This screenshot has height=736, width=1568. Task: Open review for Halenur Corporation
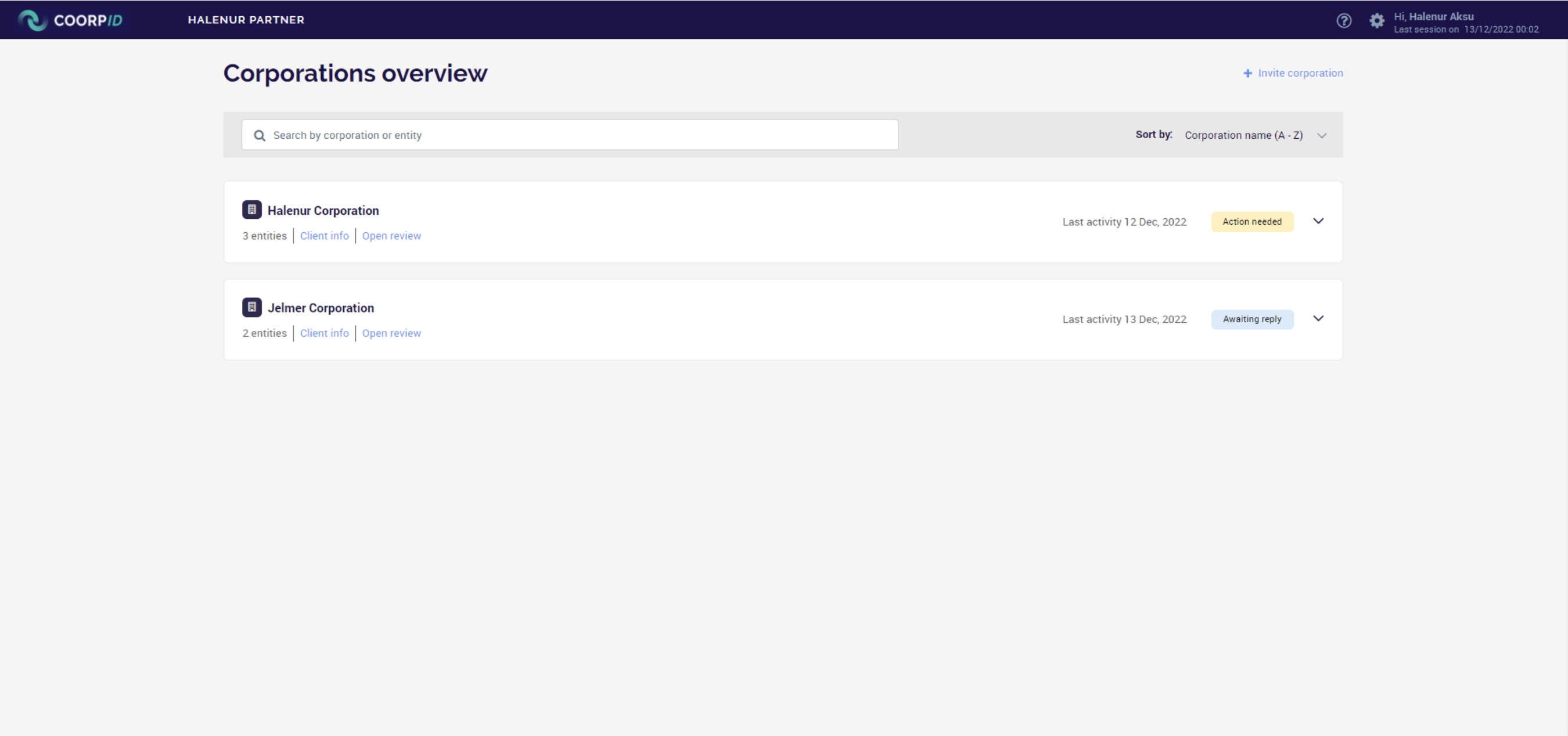pos(391,236)
